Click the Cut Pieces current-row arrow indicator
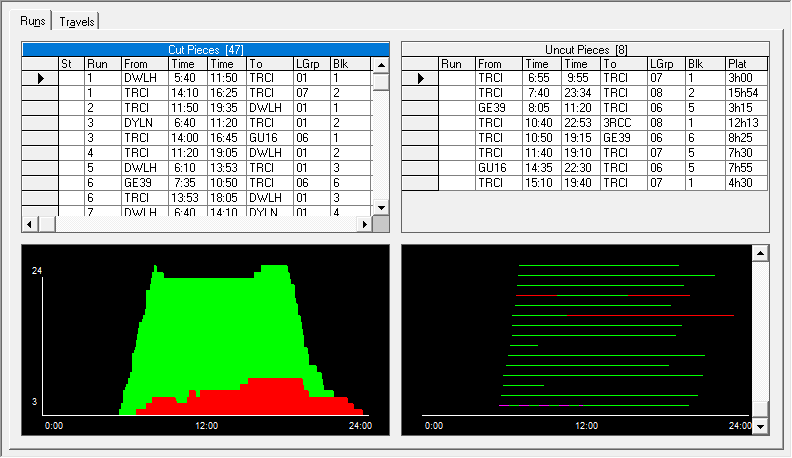The height and width of the screenshot is (458, 792). click(40, 78)
